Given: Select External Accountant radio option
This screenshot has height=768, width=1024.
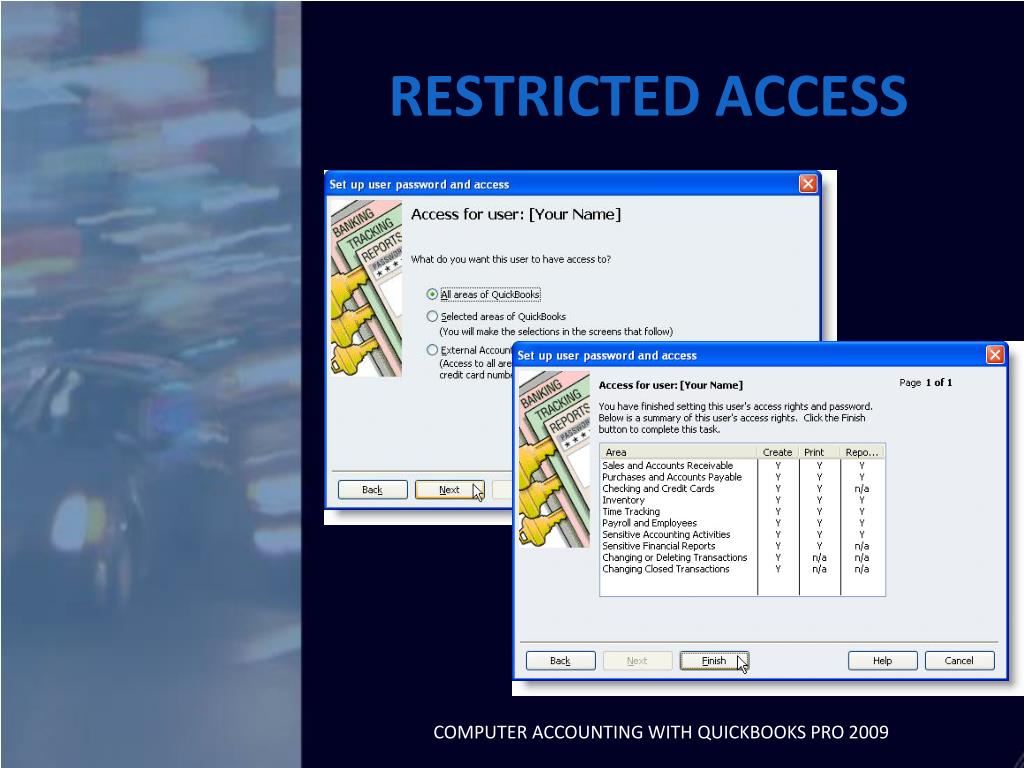Looking at the screenshot, I should tap(432, 350).
